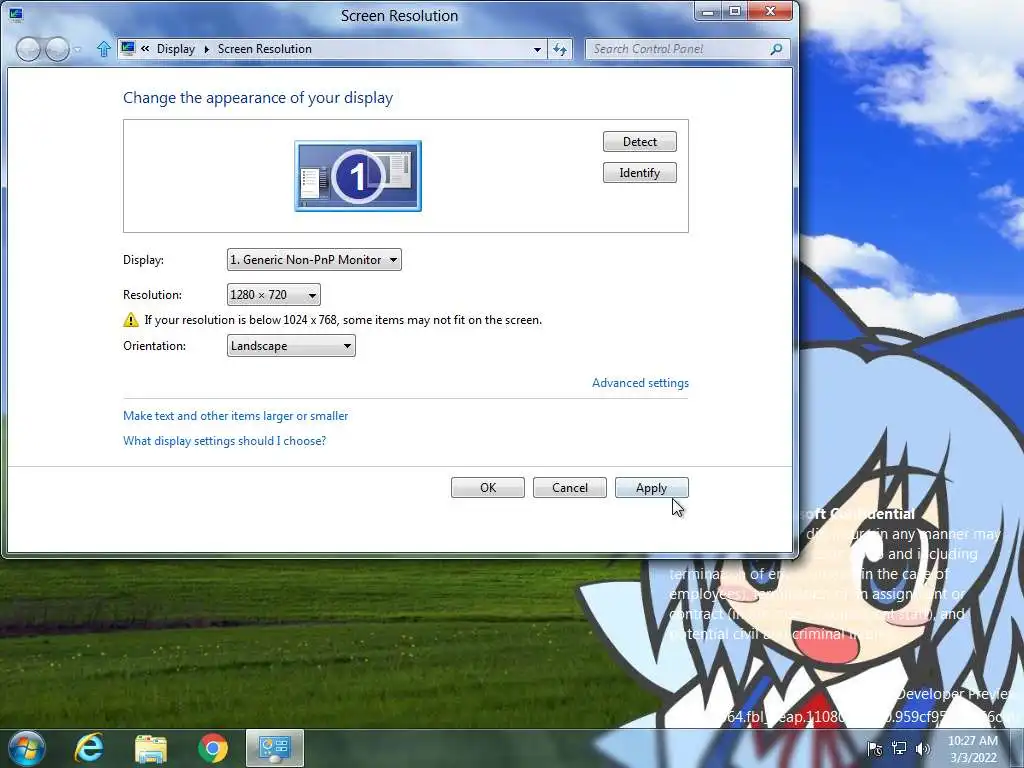The height and width of the screenshot is (768, 1024).
Task: Click the volume speaker icon in tray
Action: point(923,748)
